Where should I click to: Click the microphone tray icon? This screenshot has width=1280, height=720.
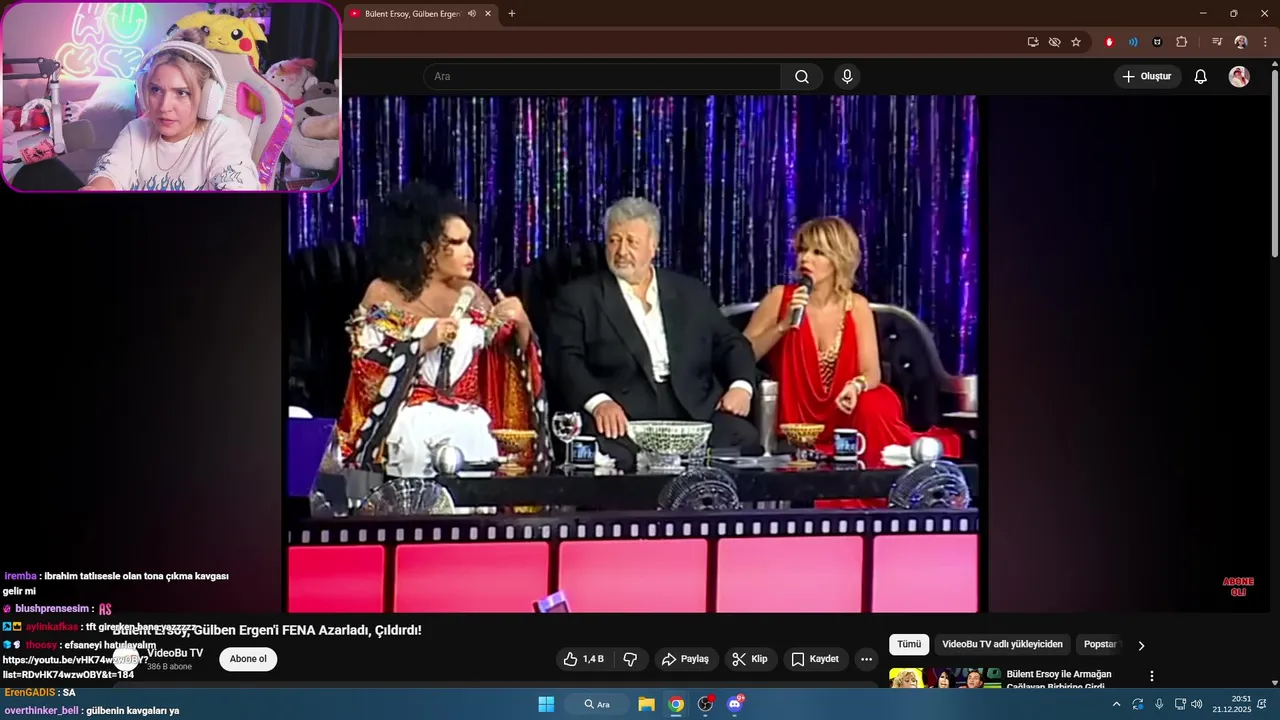click(1159, 704)
